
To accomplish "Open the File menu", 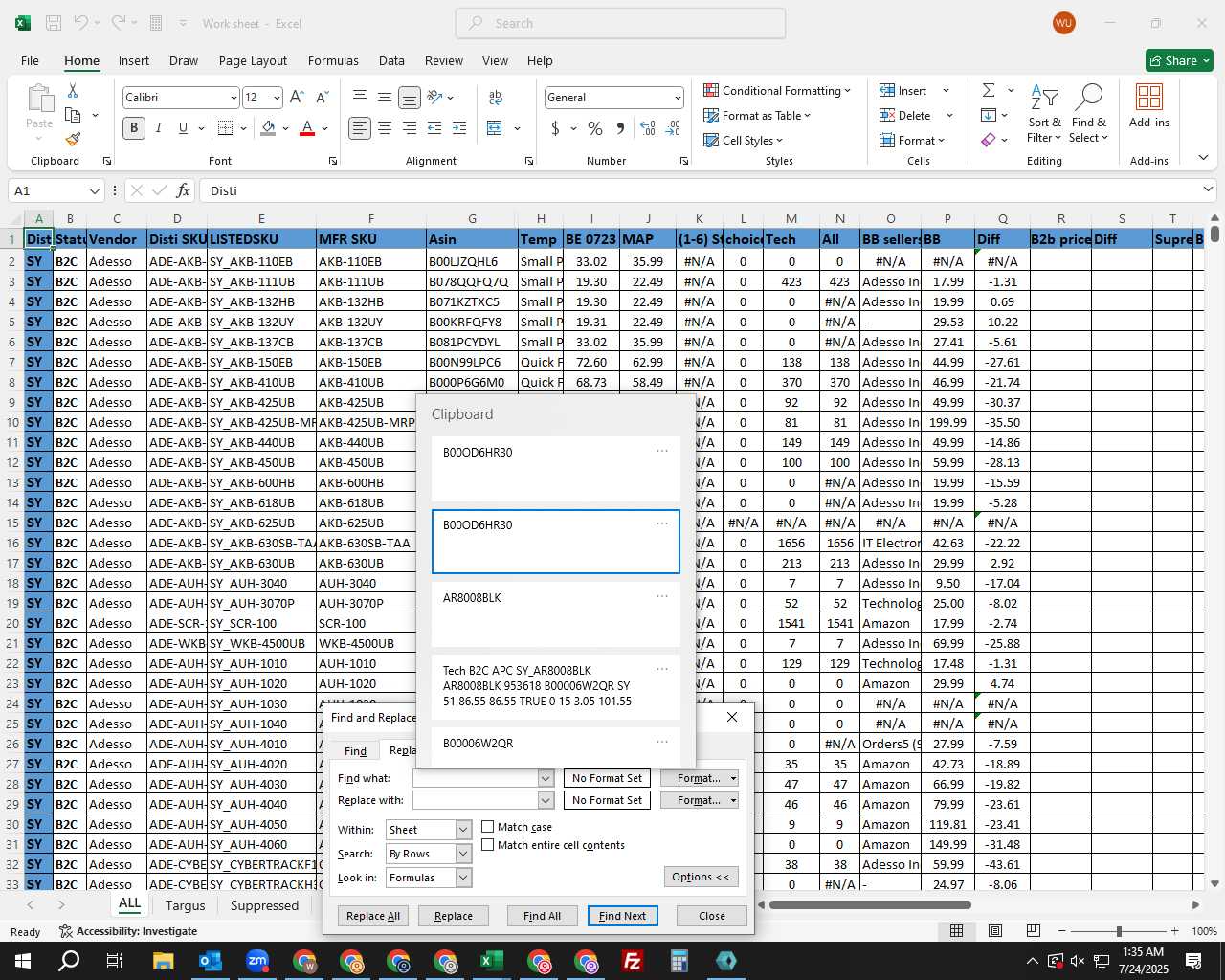I will 30,60.
